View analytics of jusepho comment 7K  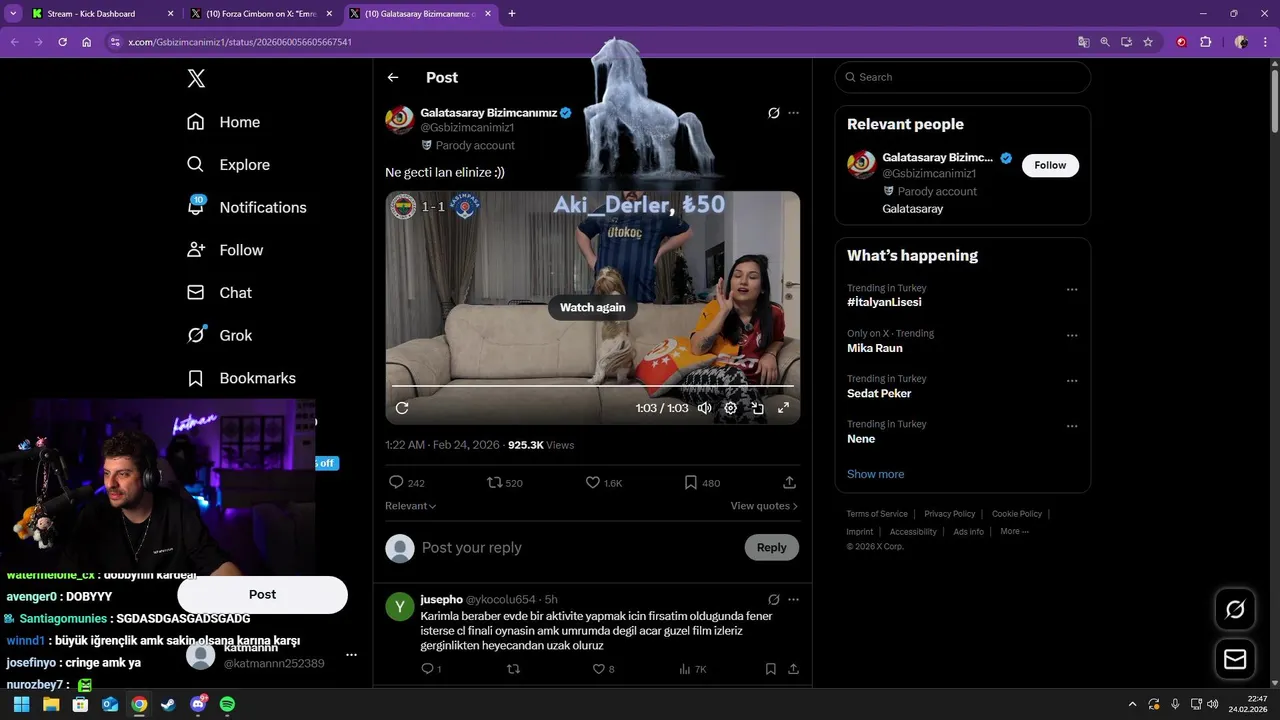(x=692, y=669)
